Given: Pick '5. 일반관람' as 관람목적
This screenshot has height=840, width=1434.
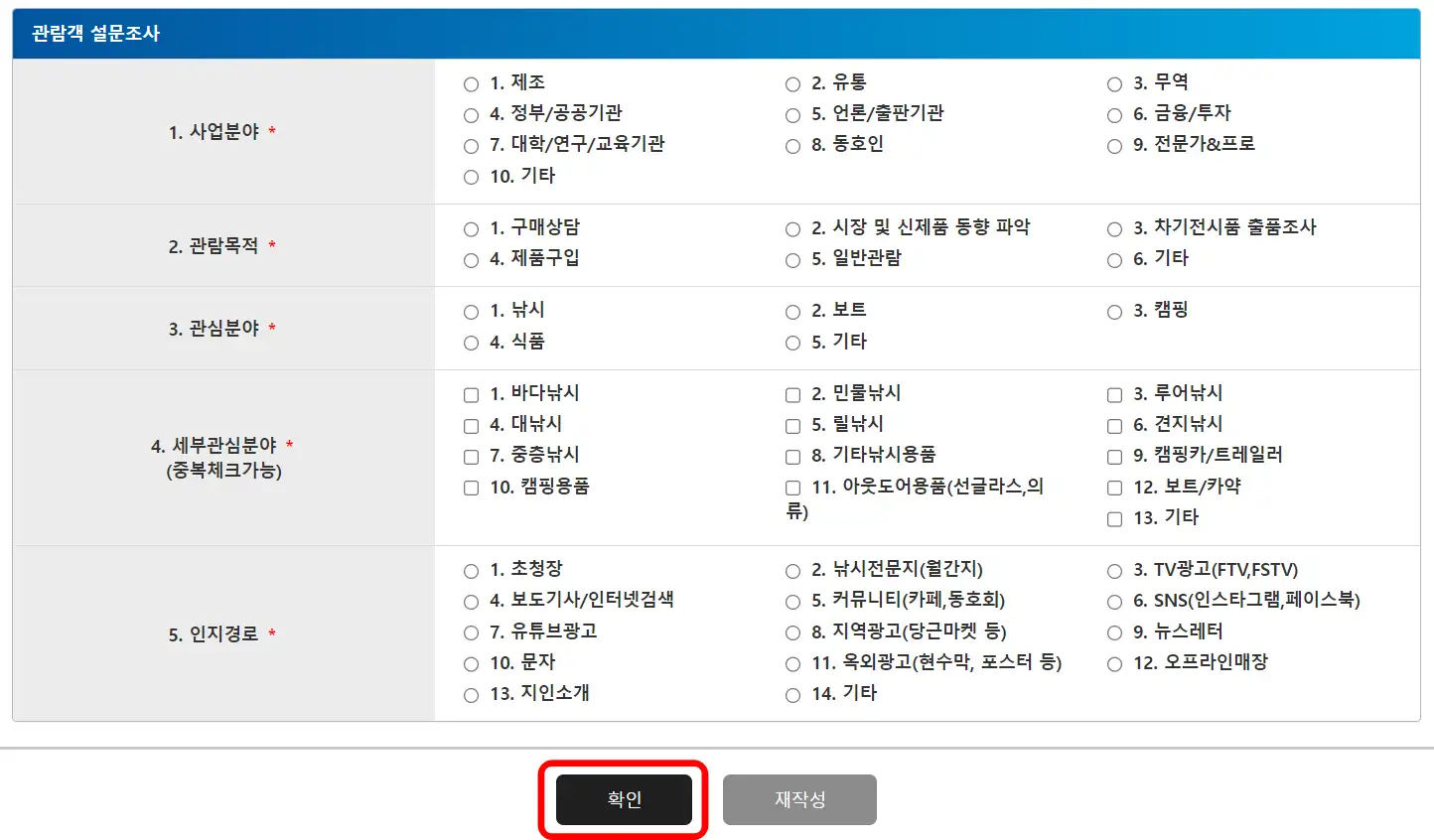Looking at the screenshot, I should (791, 260).
